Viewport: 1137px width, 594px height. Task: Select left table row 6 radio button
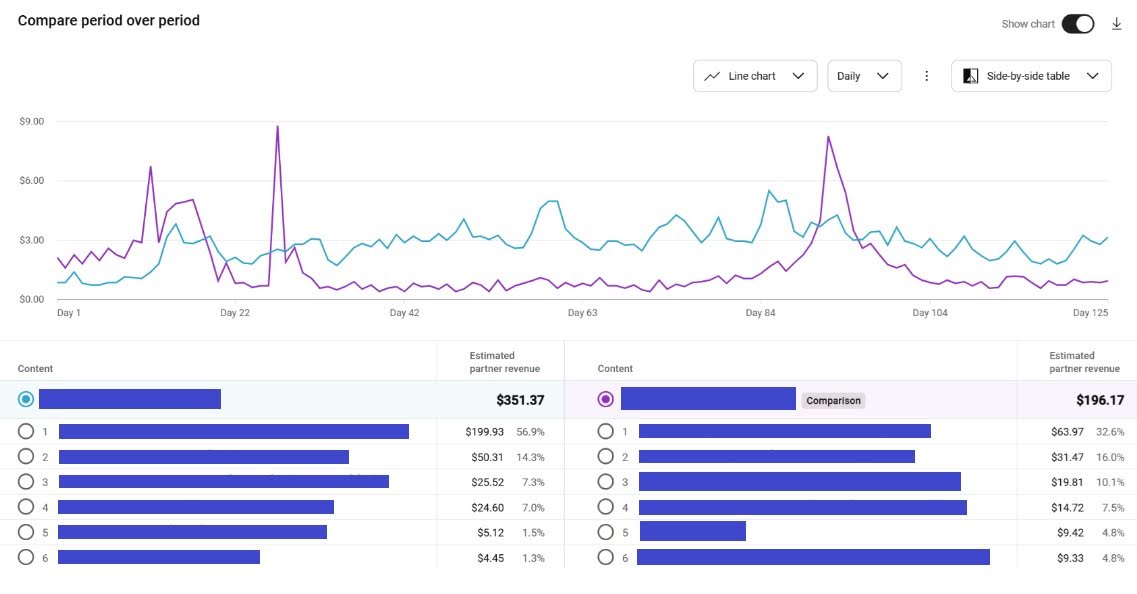point(26,557)
